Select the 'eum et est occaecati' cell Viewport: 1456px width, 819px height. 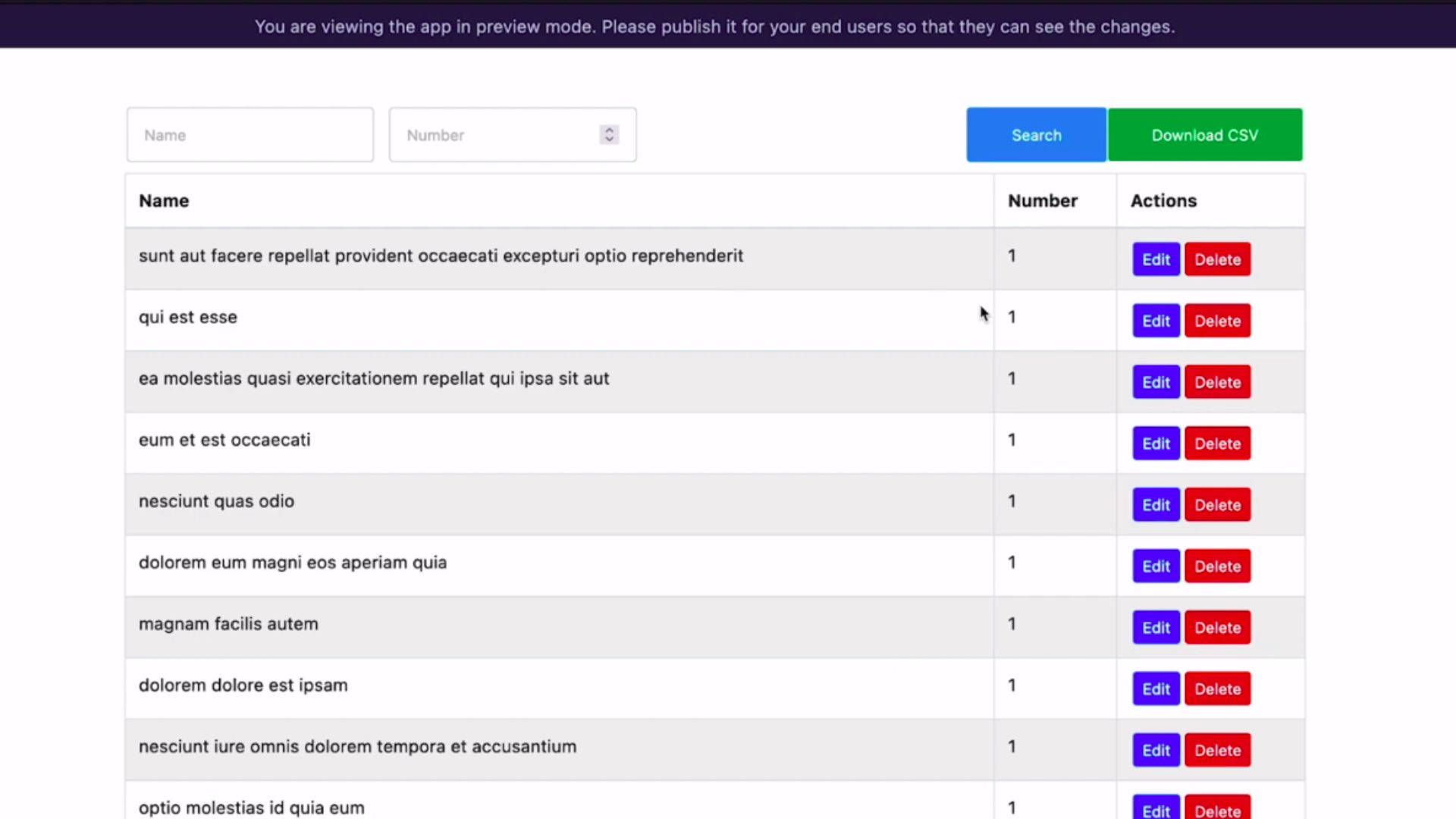560,444
